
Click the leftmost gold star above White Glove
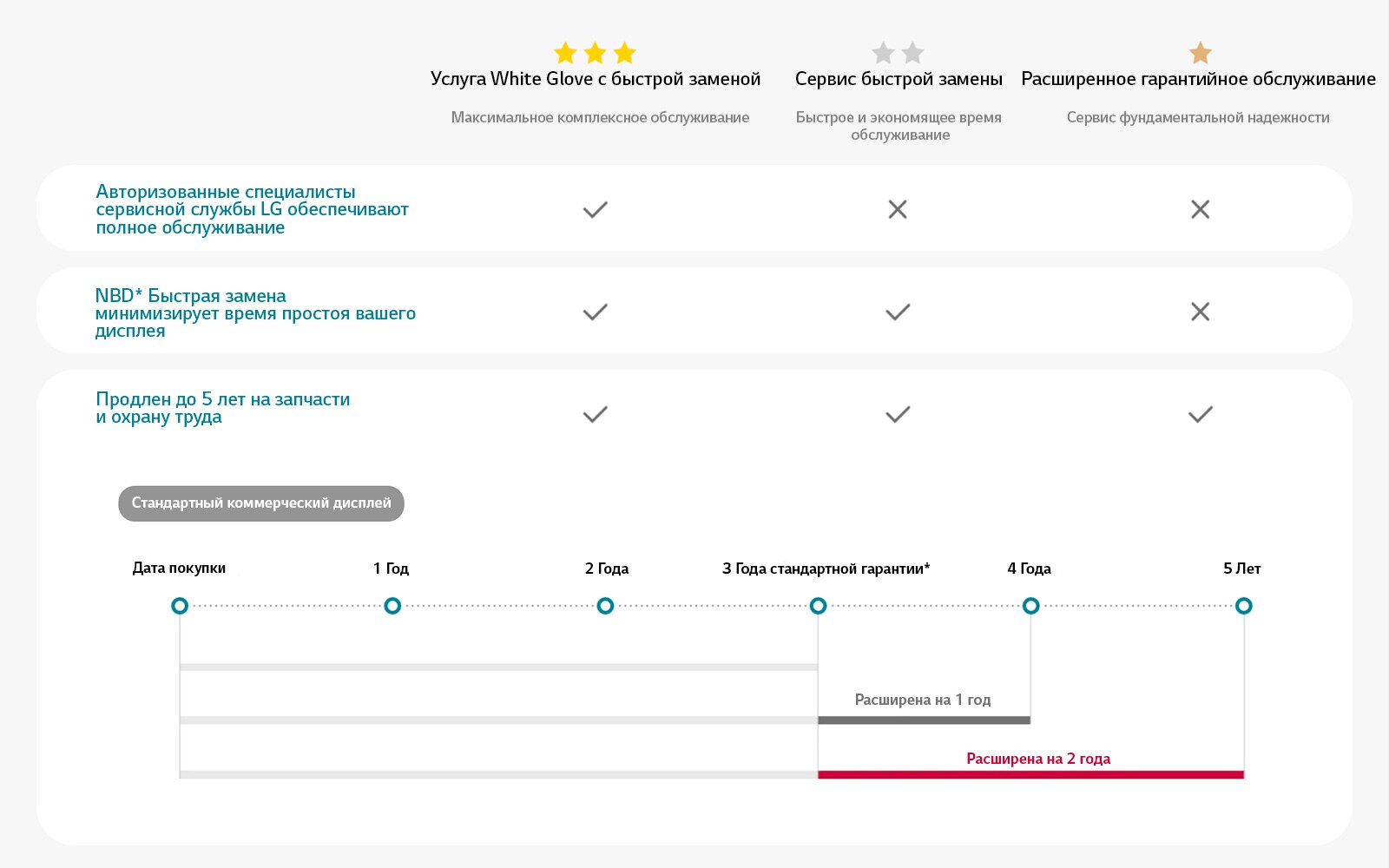[565, 53]
